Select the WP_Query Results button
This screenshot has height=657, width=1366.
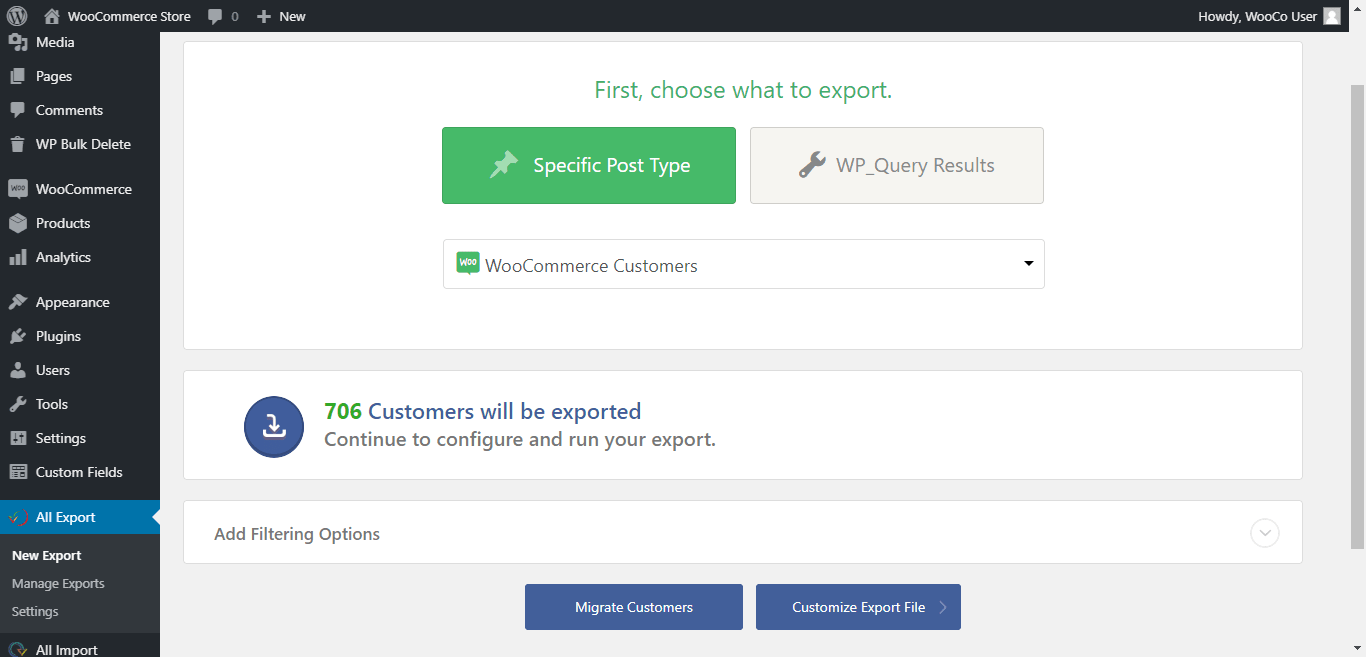[x=897, y=165]
